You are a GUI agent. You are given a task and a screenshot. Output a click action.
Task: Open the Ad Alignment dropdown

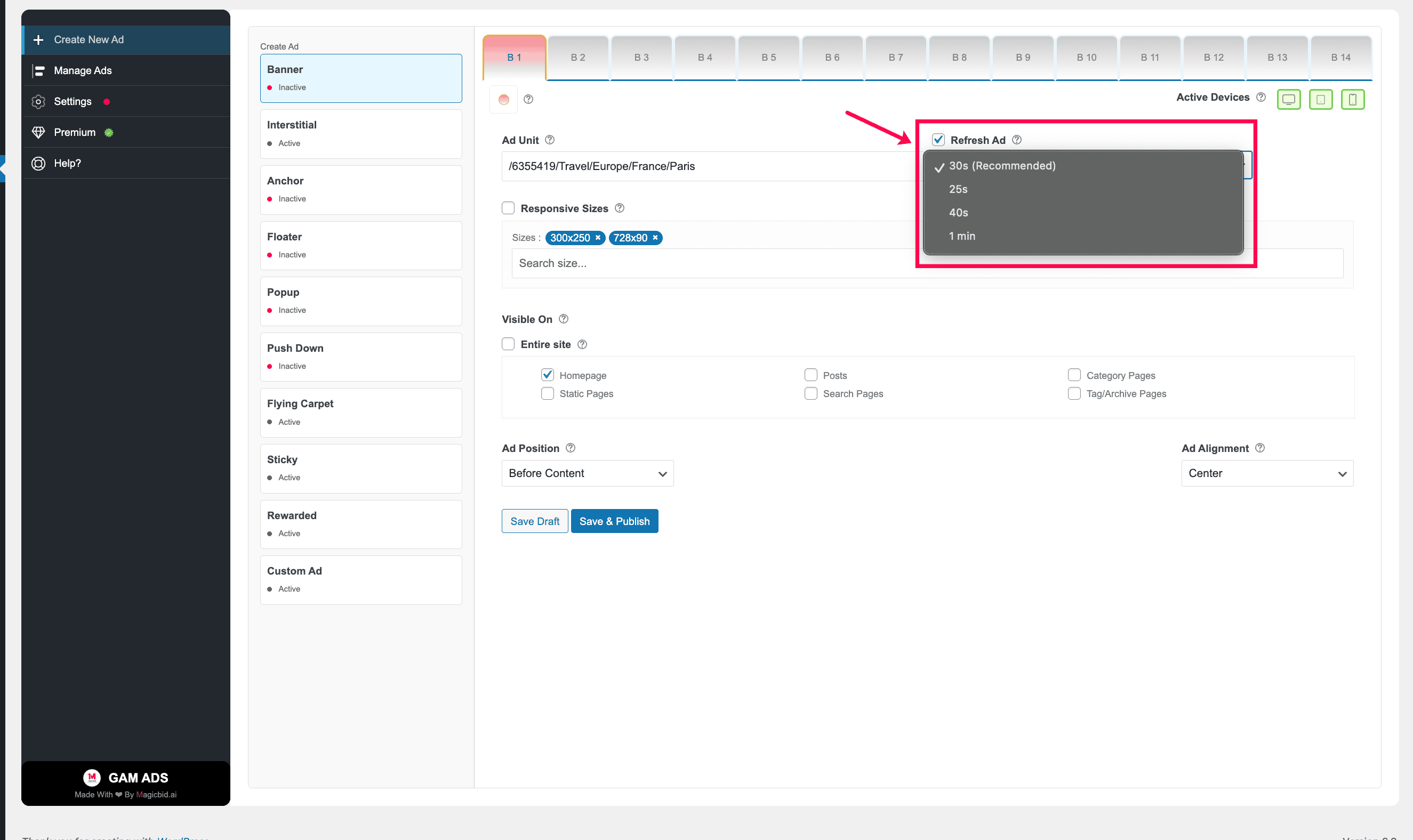pyautogui.click(x=1267, y=473)
